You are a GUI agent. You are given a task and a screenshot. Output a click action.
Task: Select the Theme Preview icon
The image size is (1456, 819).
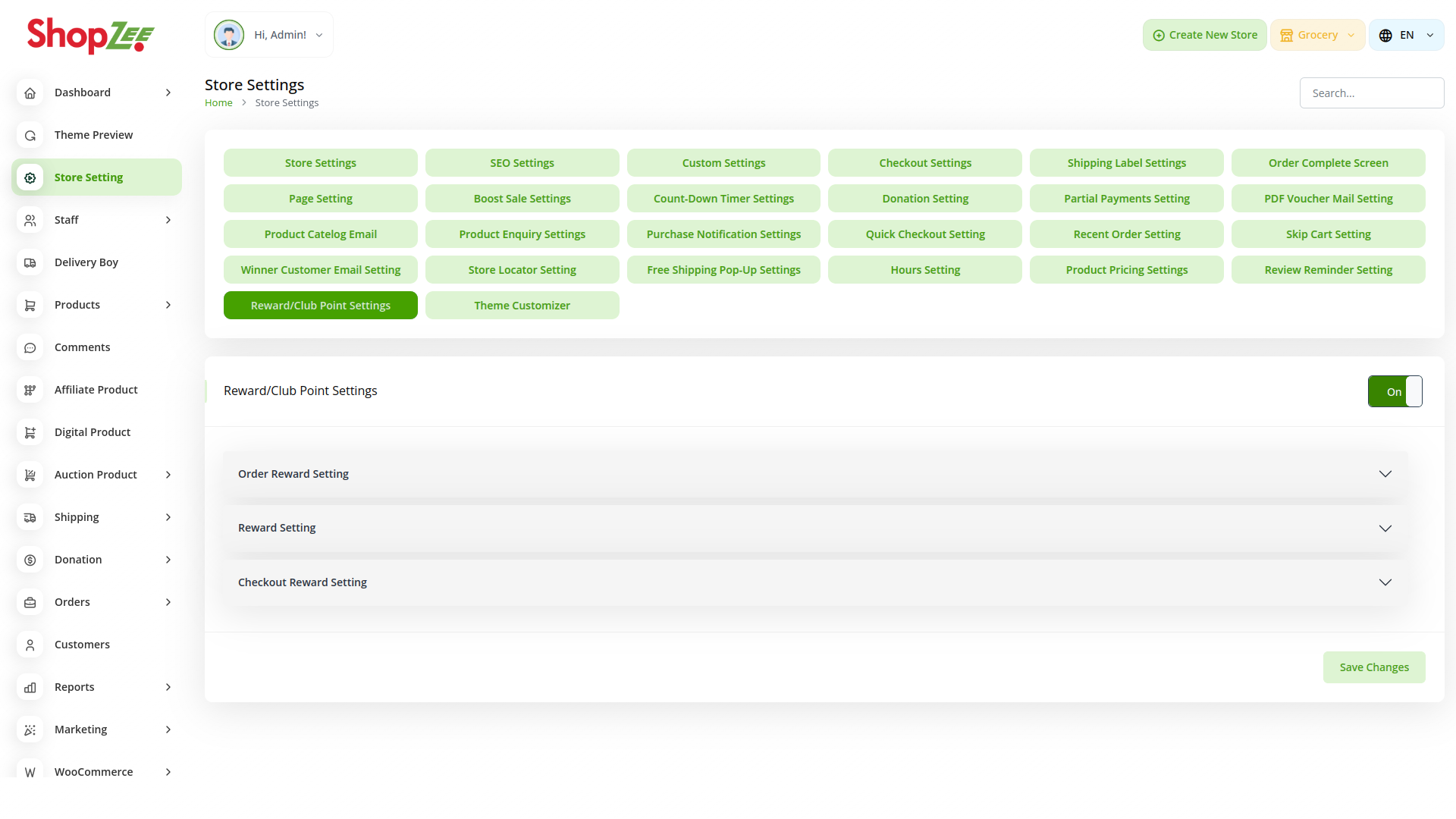tap(30, 135)
